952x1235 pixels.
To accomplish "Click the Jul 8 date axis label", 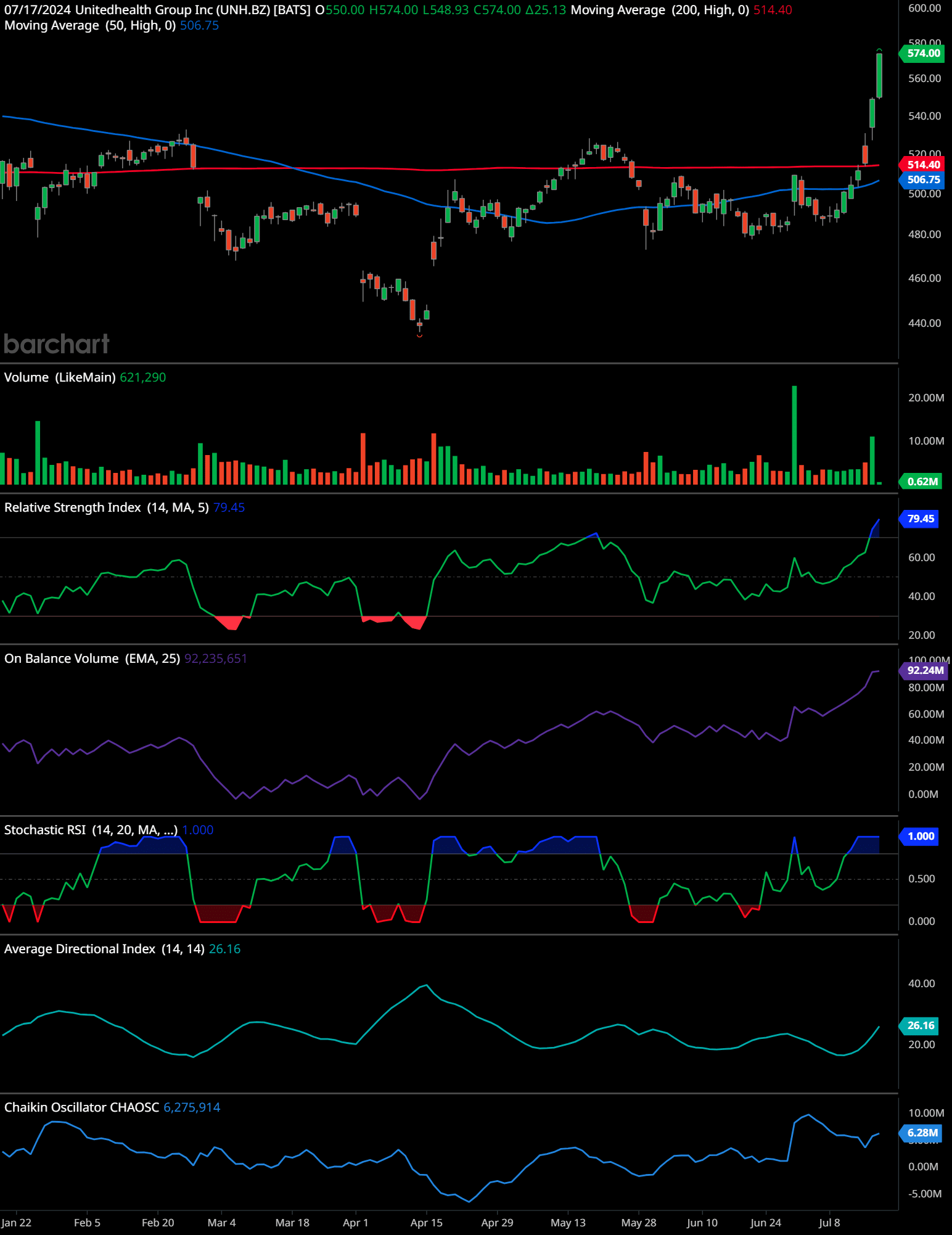I will (x=829, y=1223).
